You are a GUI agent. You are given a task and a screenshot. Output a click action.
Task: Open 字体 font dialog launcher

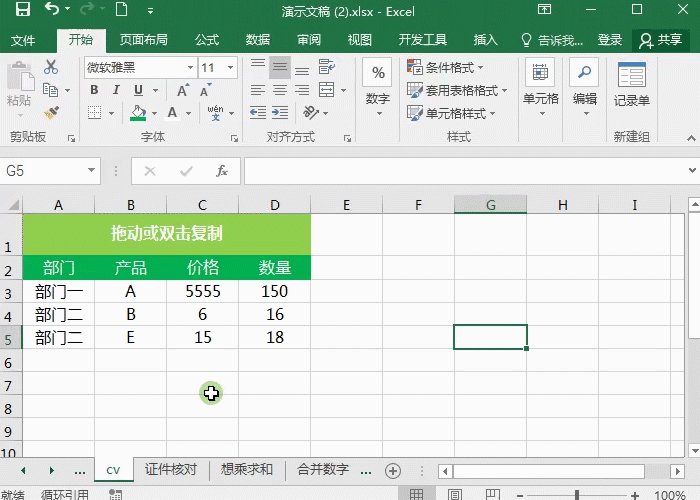click(234, 139)
